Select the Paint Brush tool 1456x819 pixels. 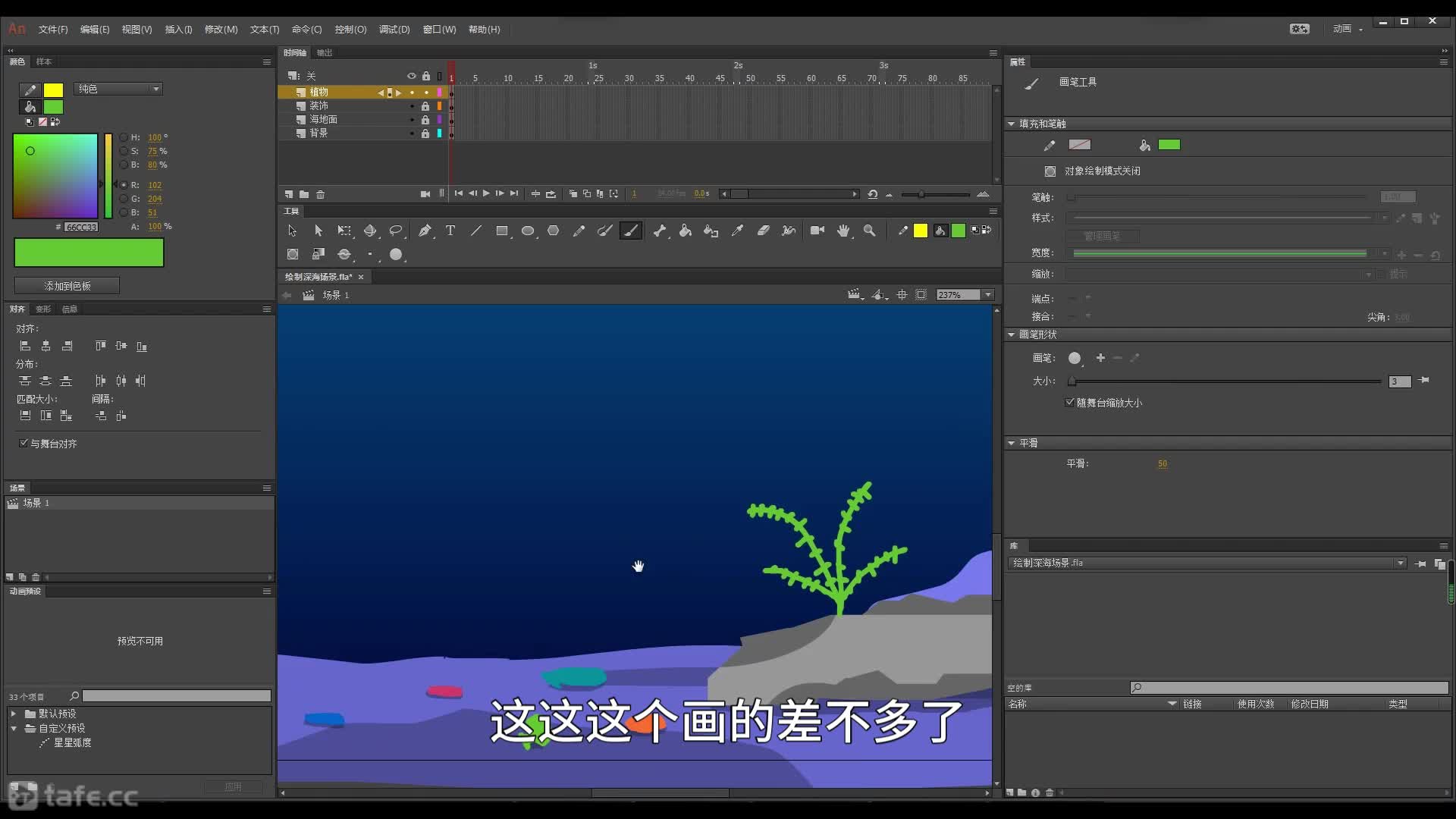605,231
